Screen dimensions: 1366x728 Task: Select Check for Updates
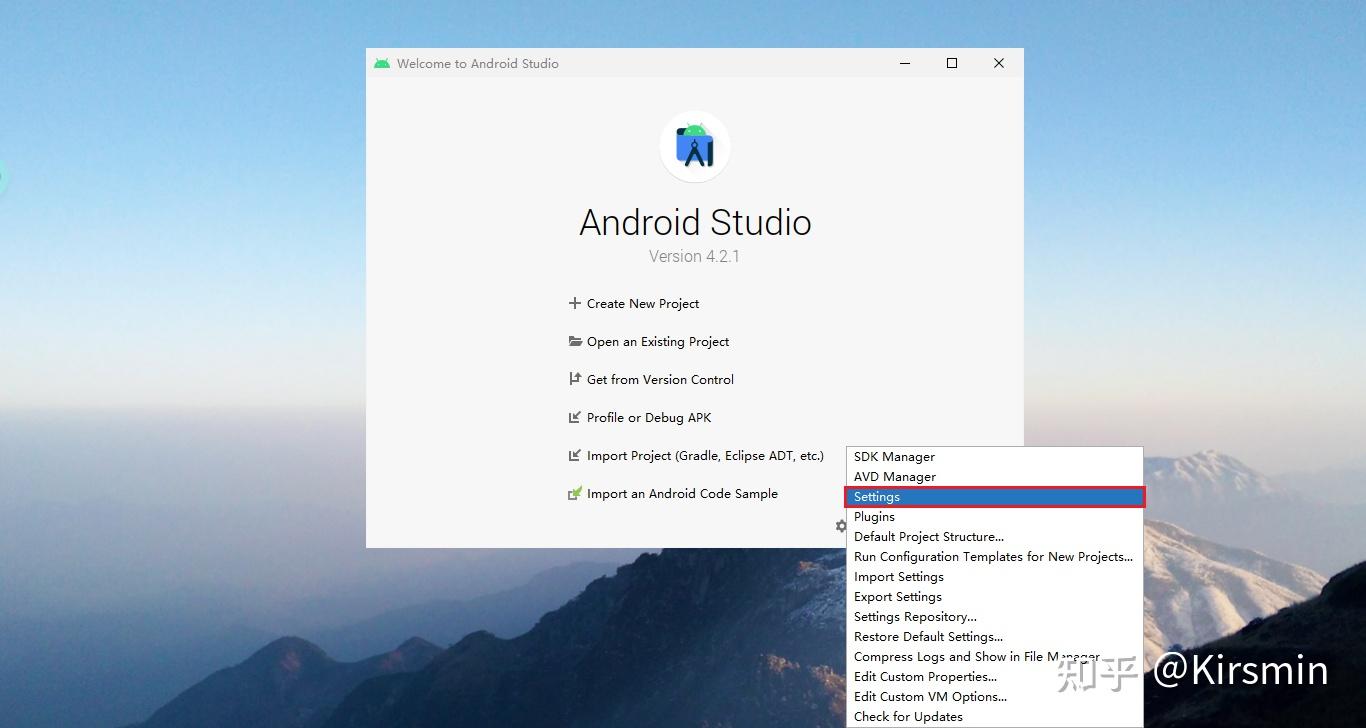pyautogui.click(x=908, y=716)
